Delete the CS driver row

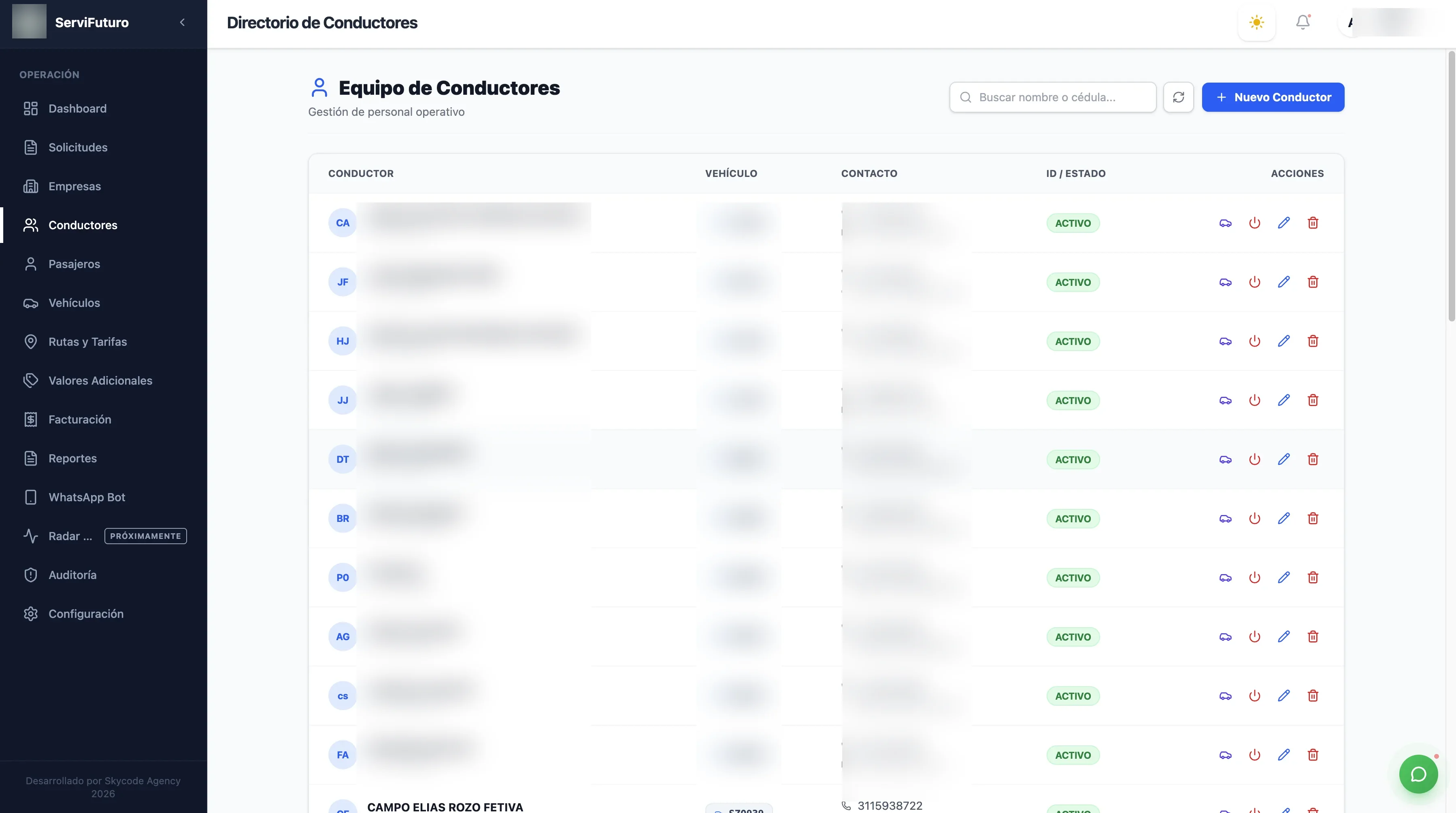pyautogui.click(x=1313, y=696)
